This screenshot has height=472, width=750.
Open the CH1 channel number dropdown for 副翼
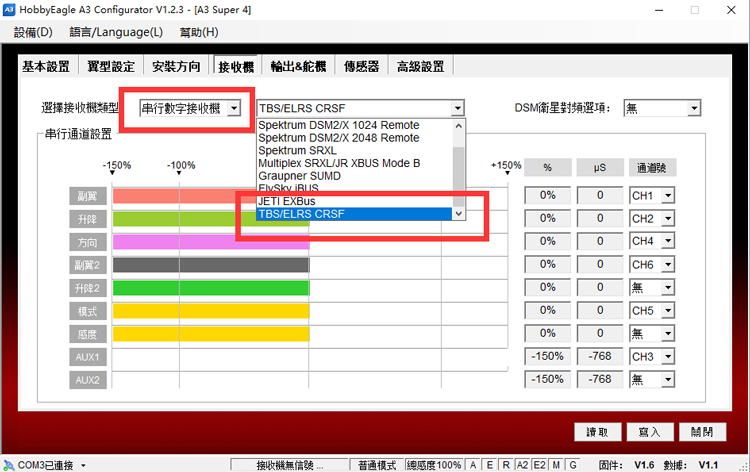click(x=652, y=195)
